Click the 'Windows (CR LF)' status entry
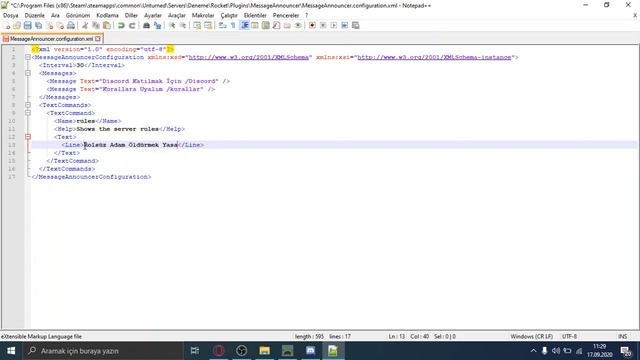Viewport: 640px width, 360px height. pos(531,336)
